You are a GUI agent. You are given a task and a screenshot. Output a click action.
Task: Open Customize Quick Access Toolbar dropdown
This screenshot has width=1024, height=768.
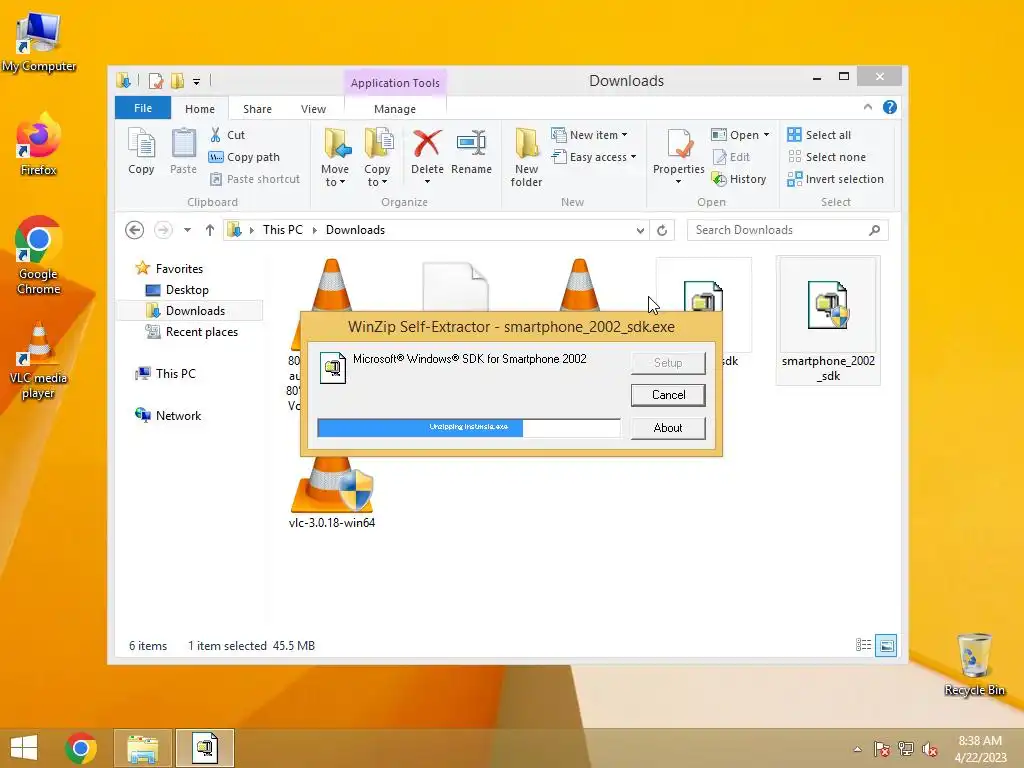coord(197,82)
